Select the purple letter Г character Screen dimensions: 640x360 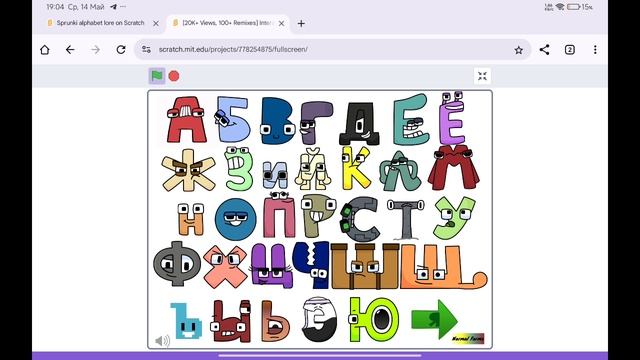coord(316,123)
